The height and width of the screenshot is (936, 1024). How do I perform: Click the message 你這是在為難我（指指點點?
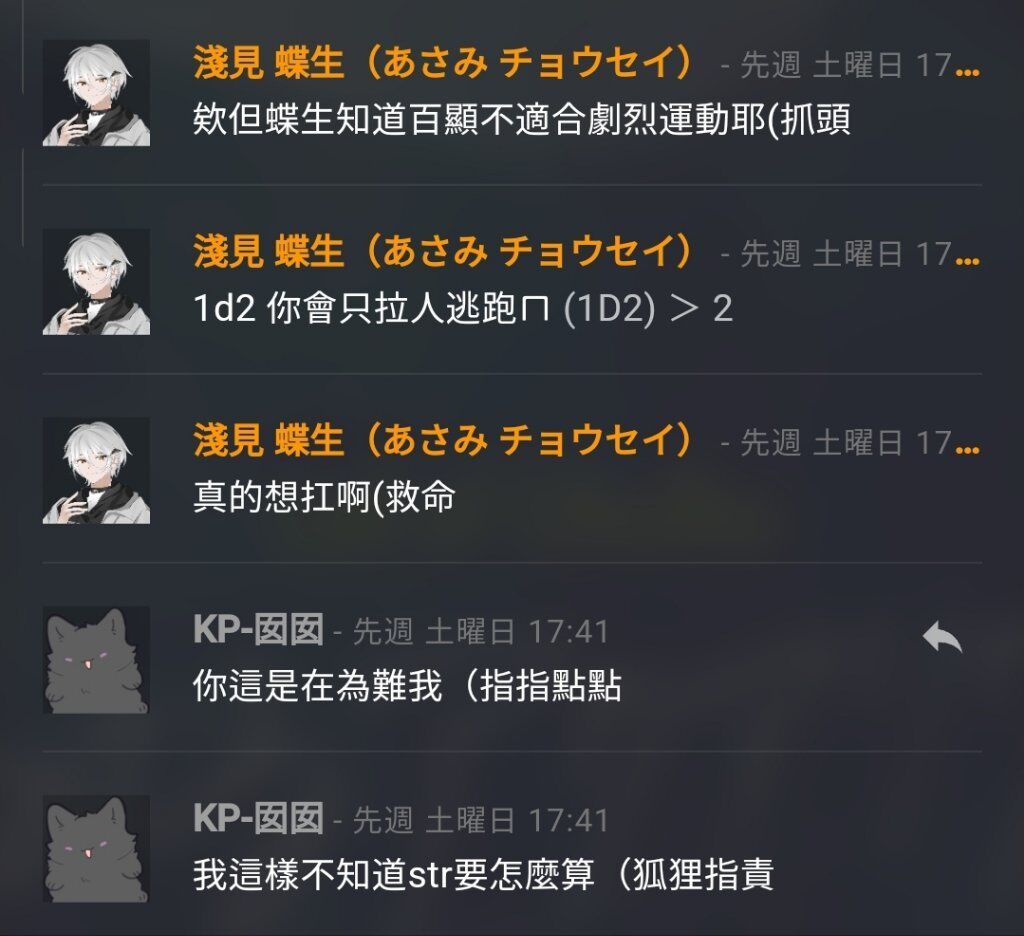[407, 686]
